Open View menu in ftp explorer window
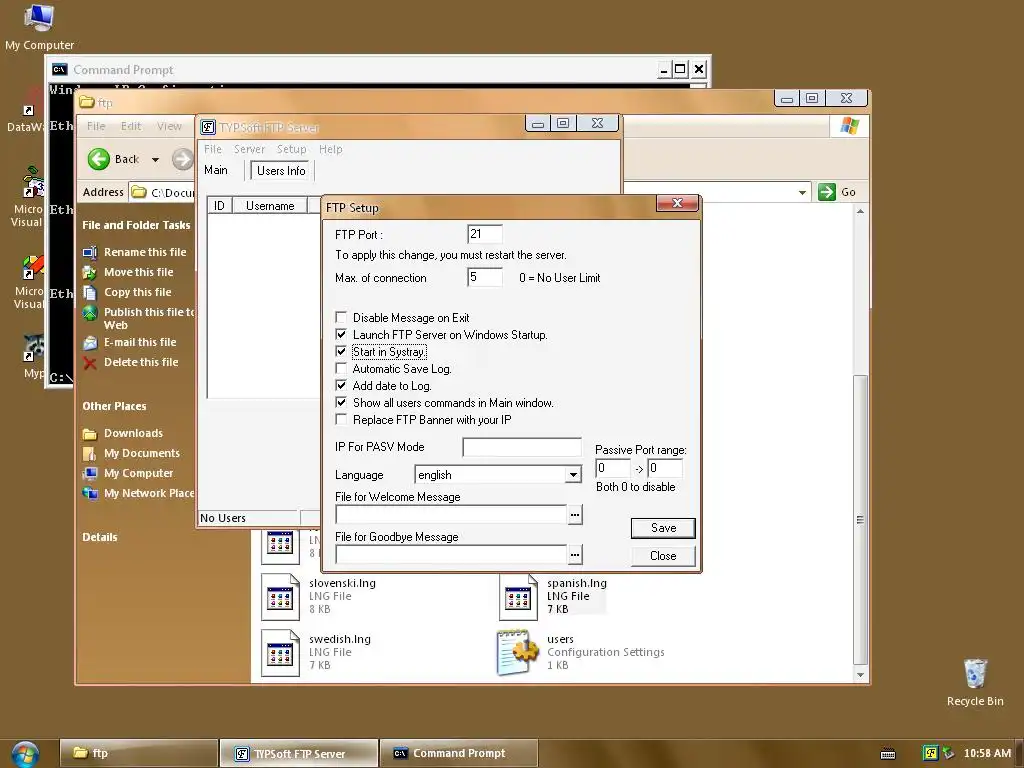 click(169, 126)
